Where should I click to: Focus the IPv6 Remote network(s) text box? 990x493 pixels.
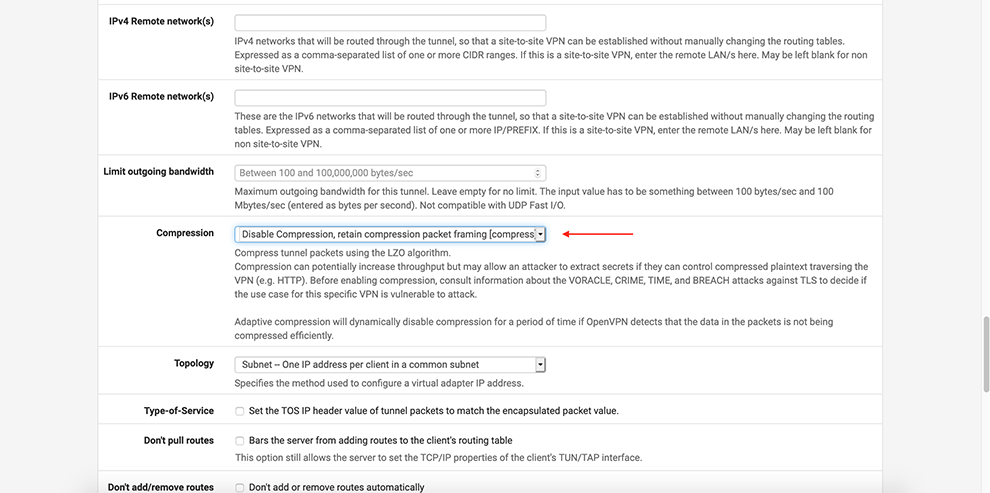[x=390, y=98]
